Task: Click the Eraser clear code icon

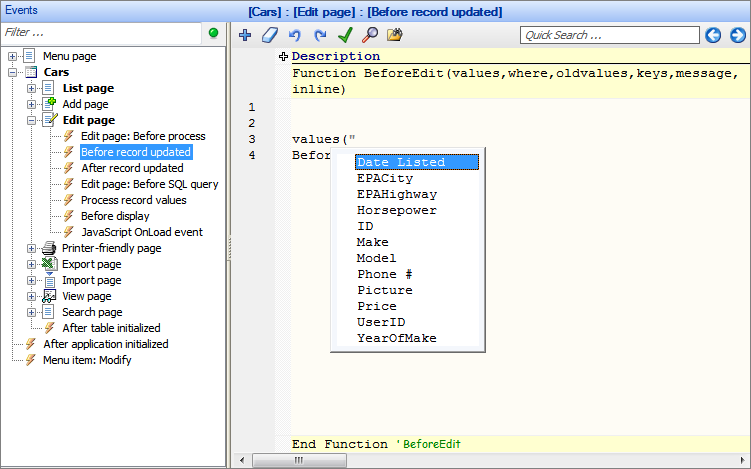Action: point(270,35)
